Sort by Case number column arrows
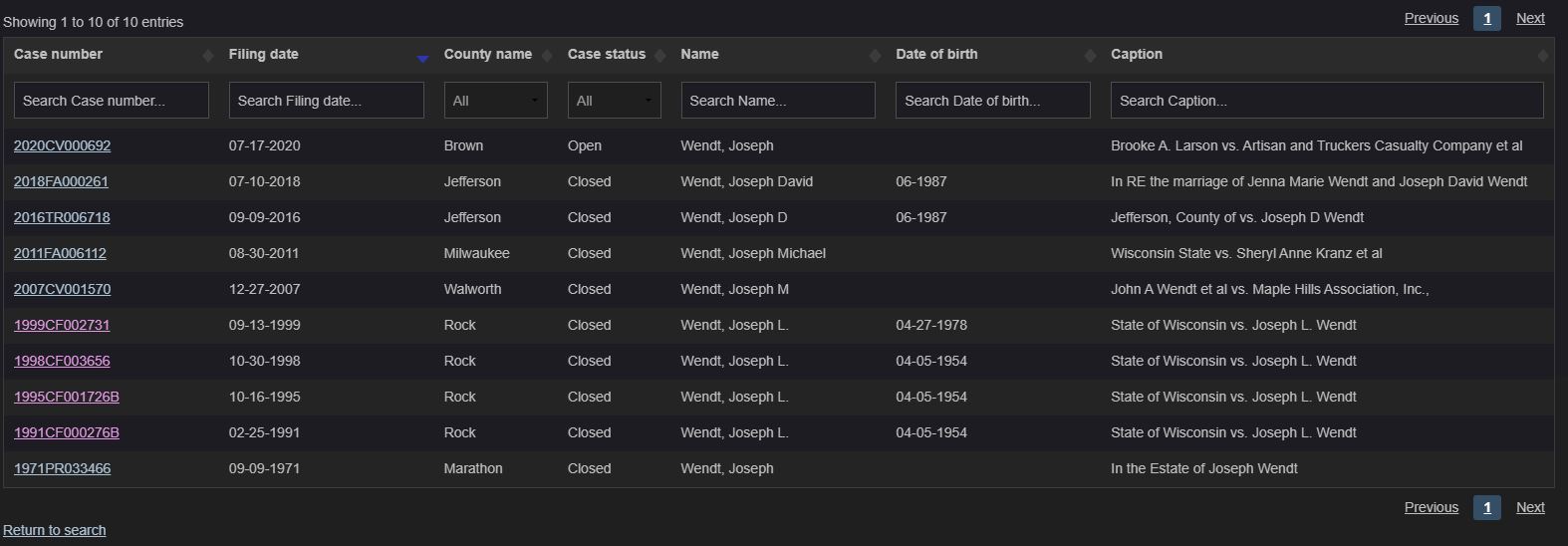This screenshot has height=546, width=1568. click(x=207, y=55)
